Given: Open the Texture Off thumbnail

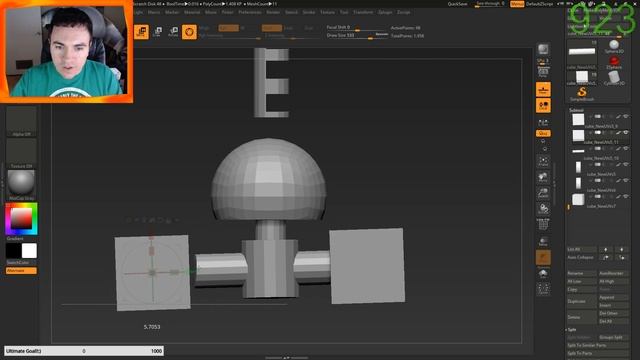Looking at the screenshot, I should (21, 153).
